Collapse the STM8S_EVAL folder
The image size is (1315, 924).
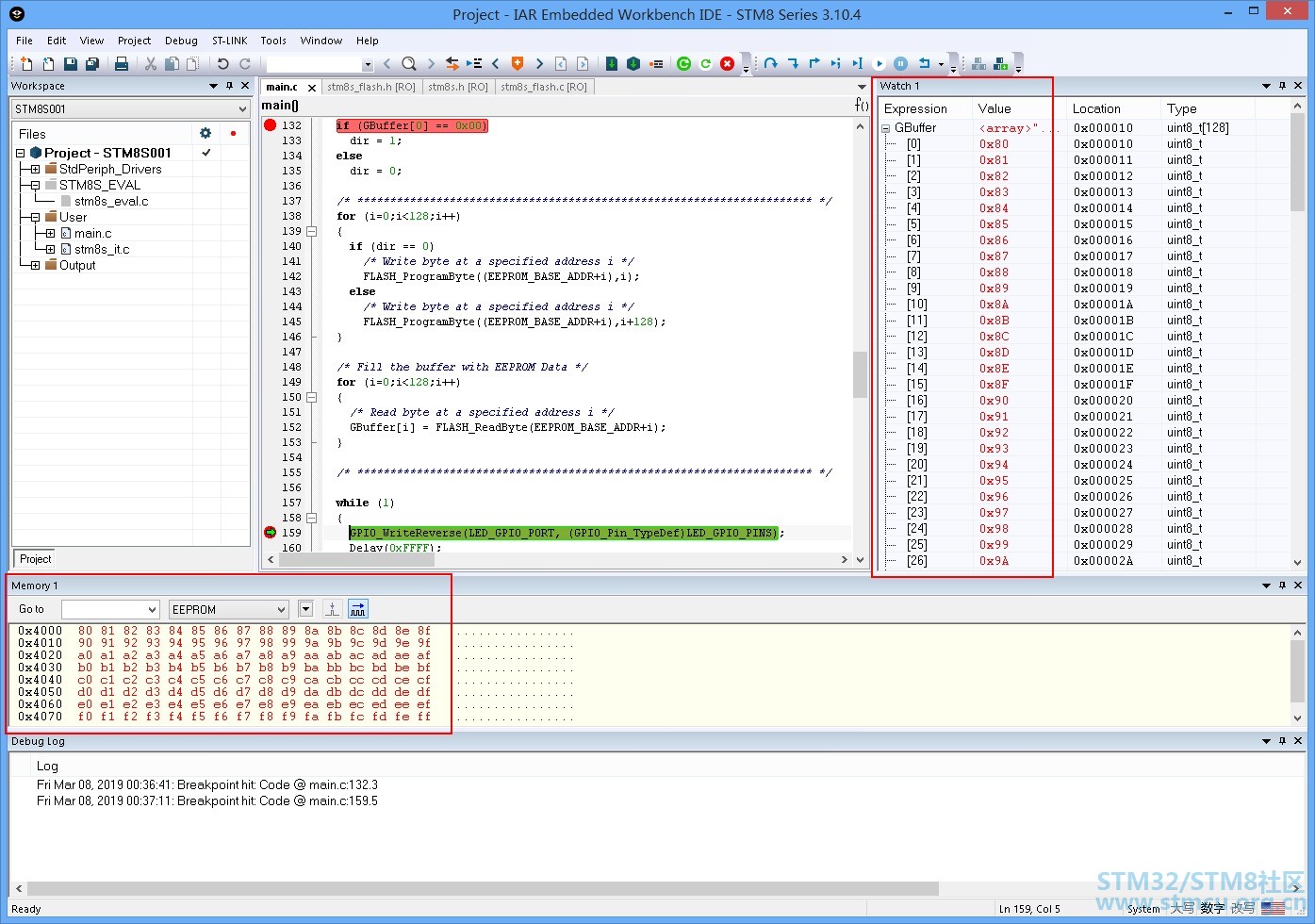coord(35,186)
